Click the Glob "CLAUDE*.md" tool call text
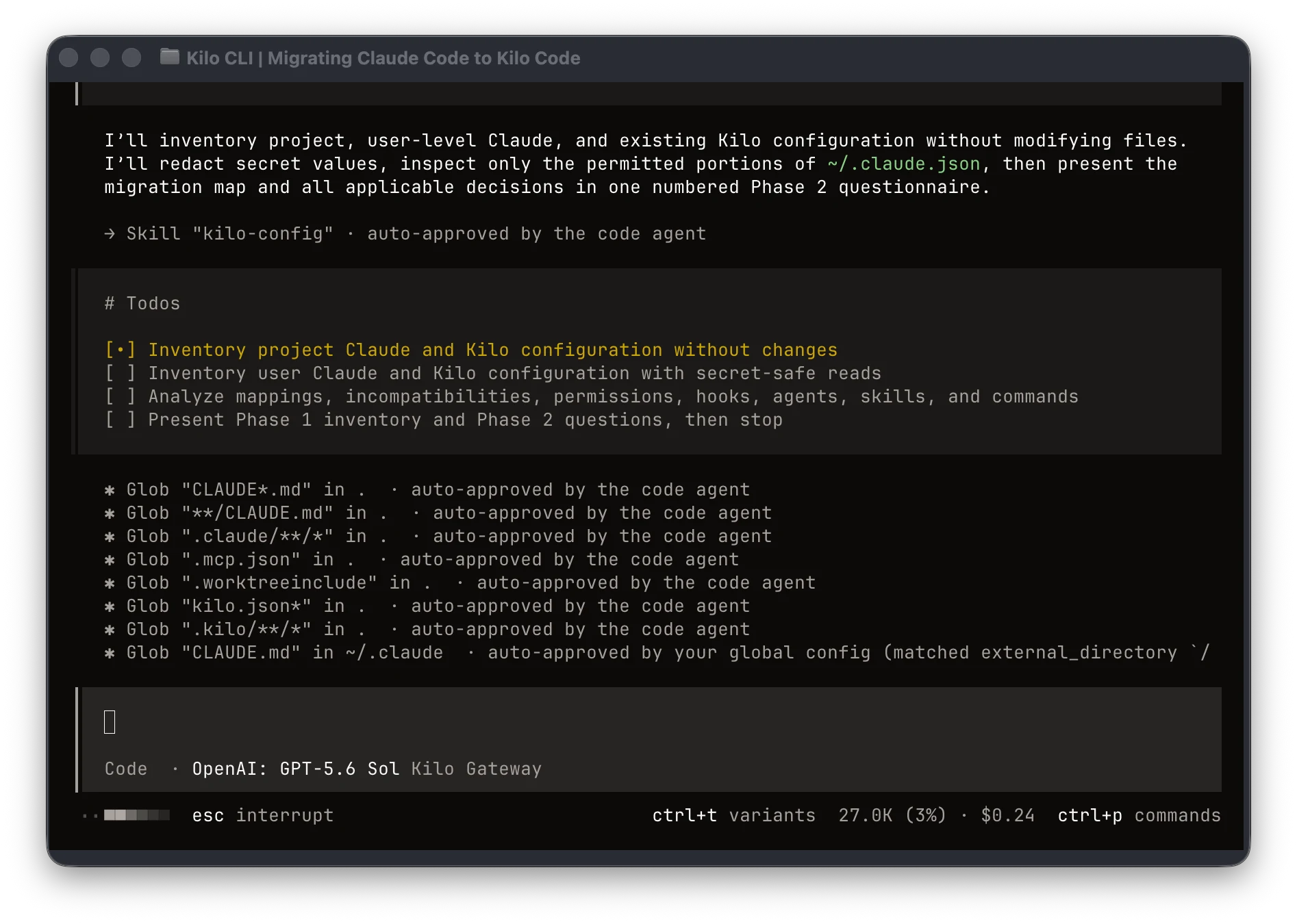The width and height of the screenshot is (1297, 924). tap(438, 490)
